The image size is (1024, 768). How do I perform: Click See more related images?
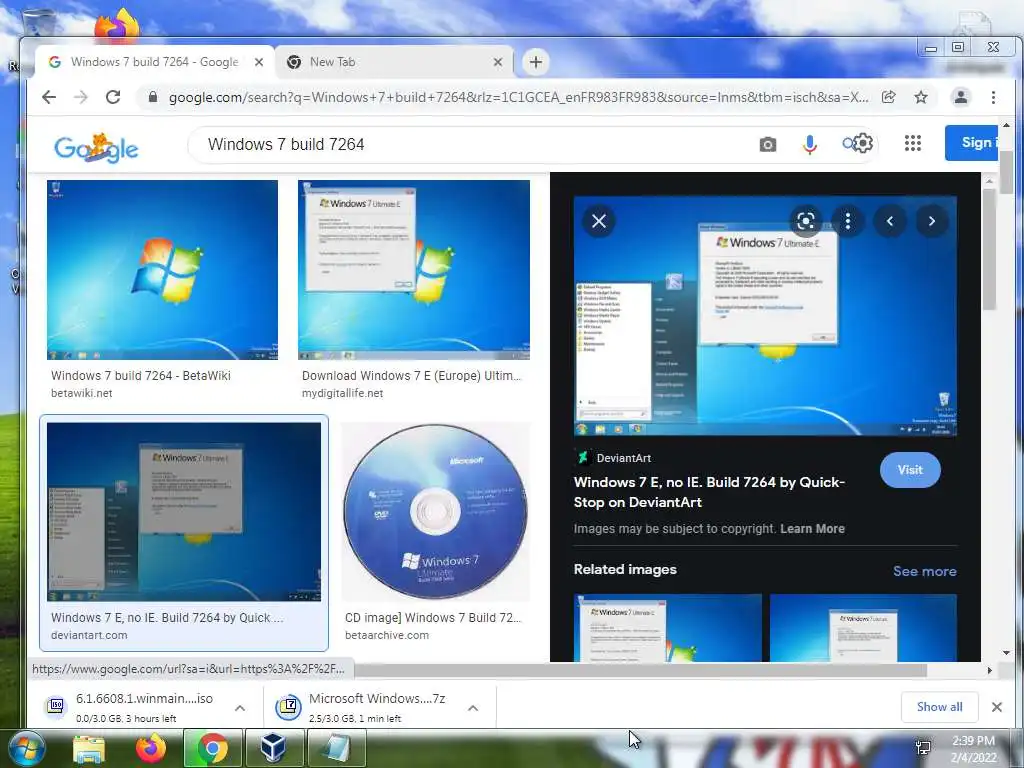point(924,571)
